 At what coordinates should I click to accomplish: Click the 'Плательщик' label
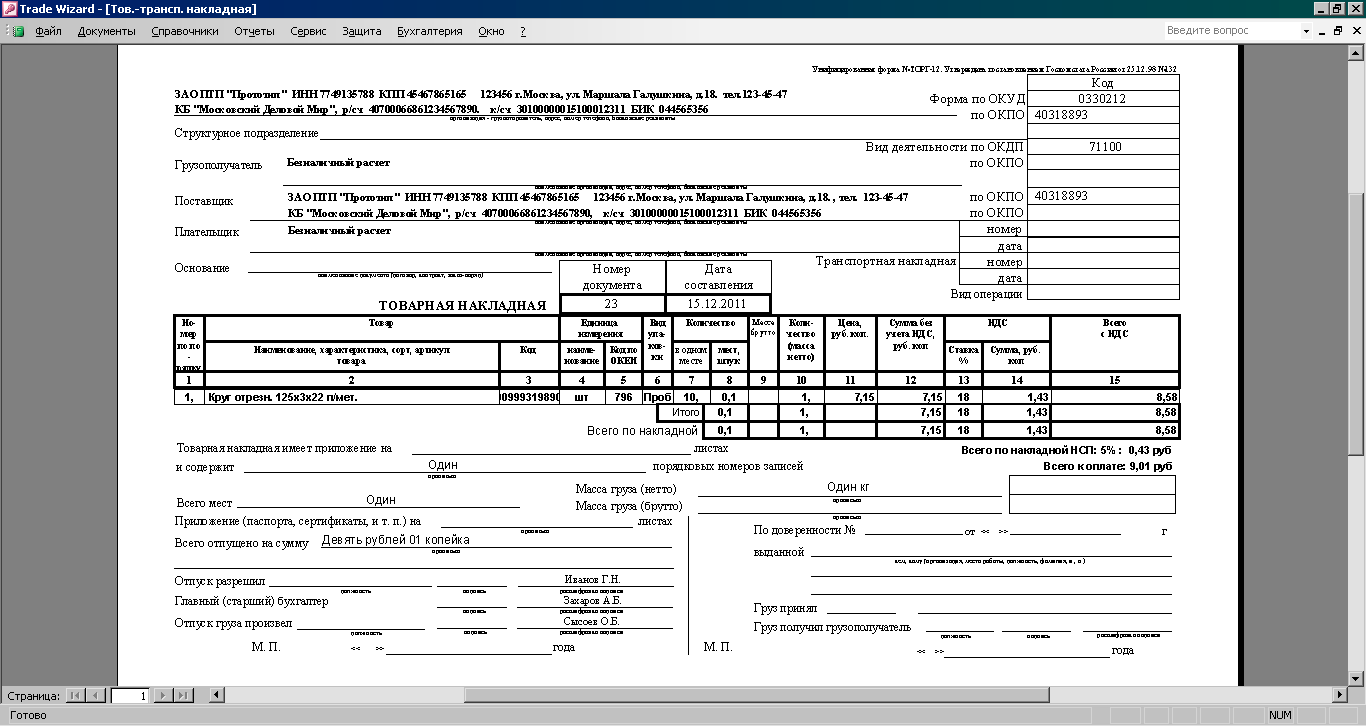207,232
